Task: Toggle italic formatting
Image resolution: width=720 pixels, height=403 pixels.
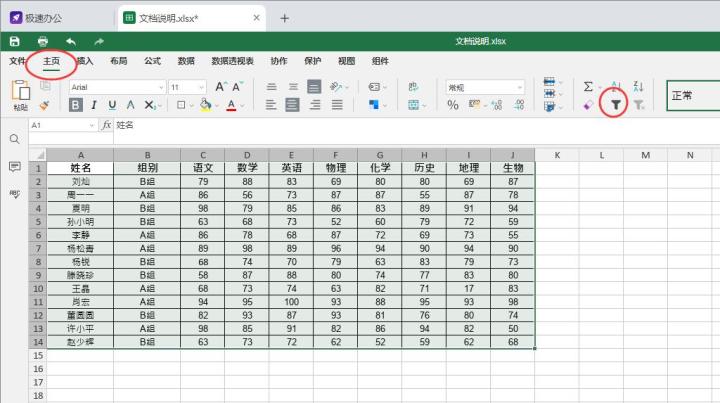Action: [x=94, y=104]
